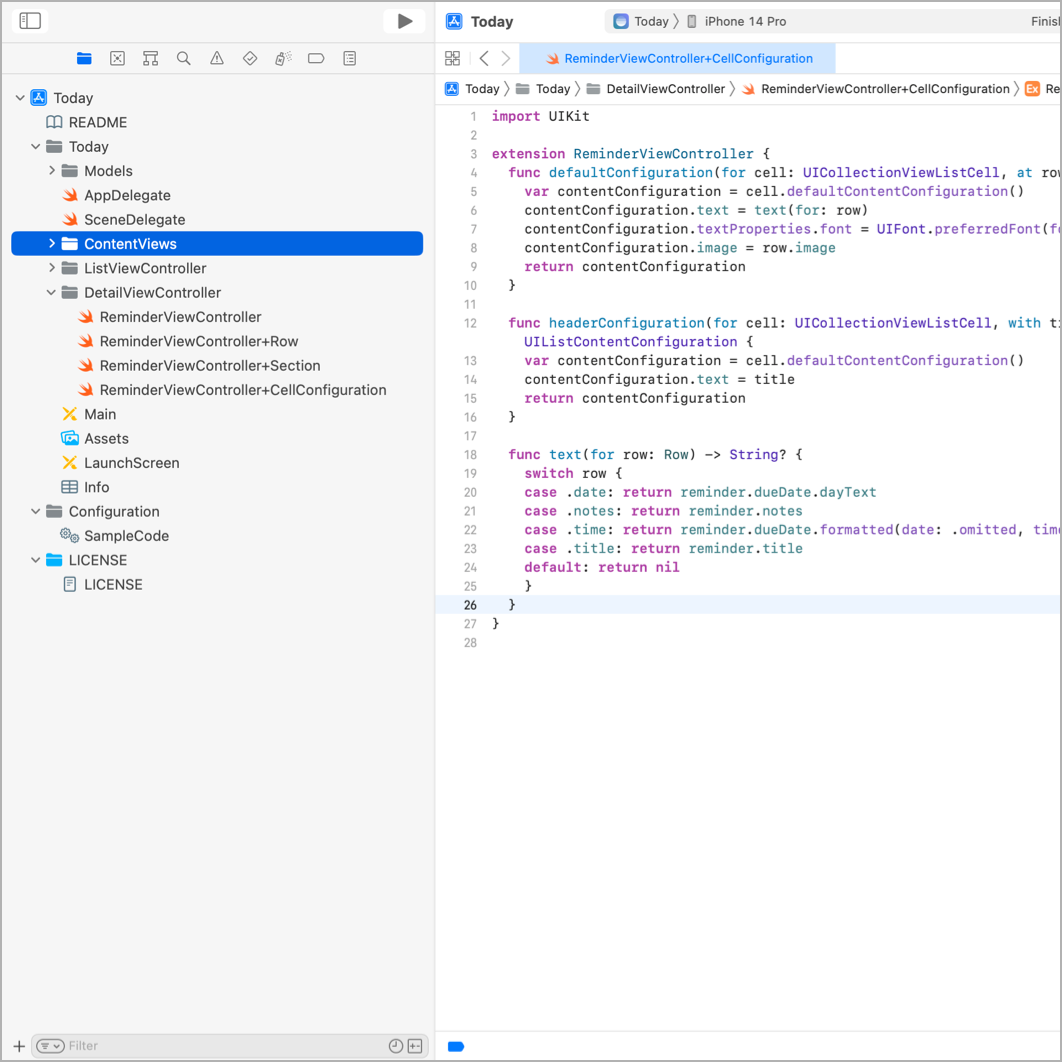Open the Project navigator
Screen dimensions: 1062x1062
tap(84, 58)
